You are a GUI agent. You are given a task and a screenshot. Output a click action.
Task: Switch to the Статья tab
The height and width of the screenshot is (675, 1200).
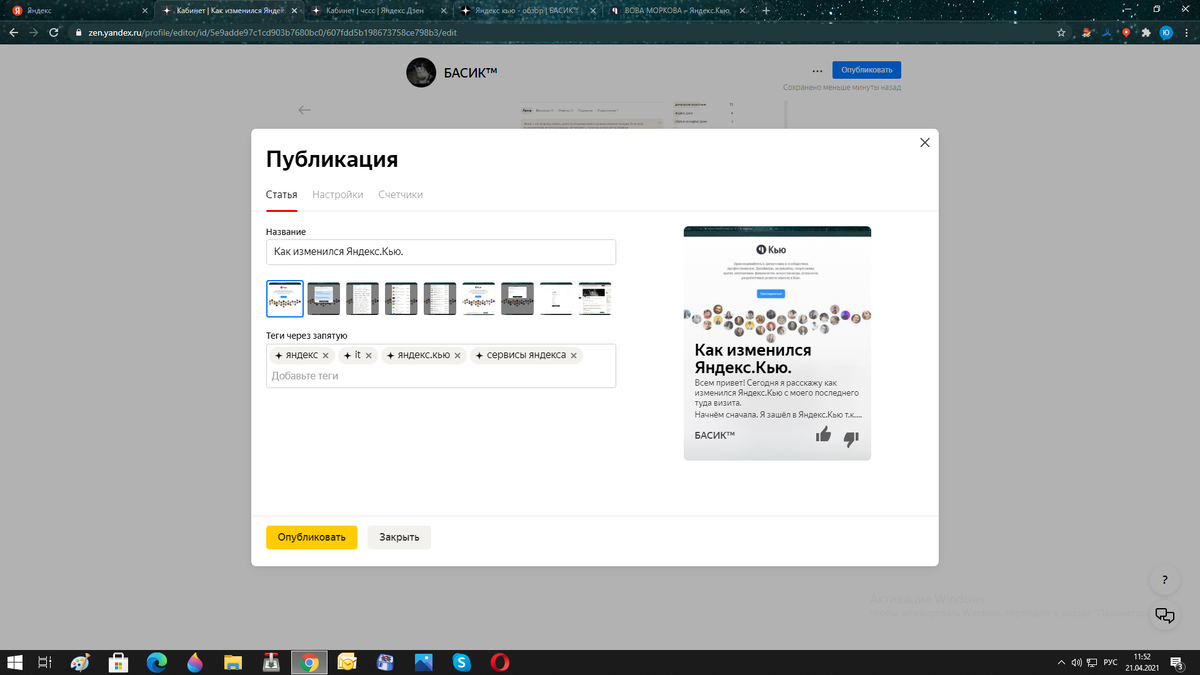click(x=281, y=194)
